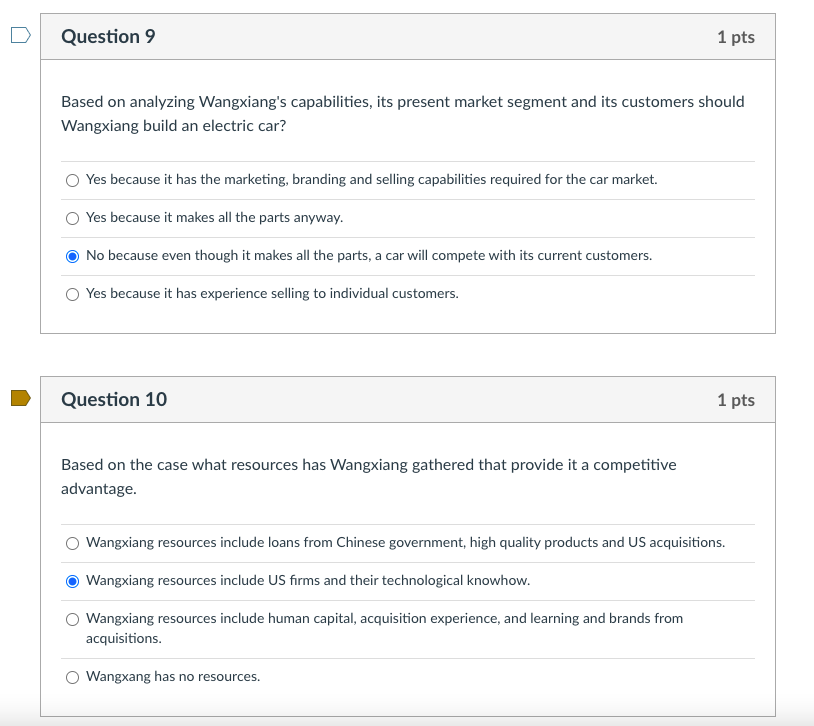Click the selected "No because..." radio button
Image resolution: width=814 pixels, height=726 pixels.
(x=72, y=255)
